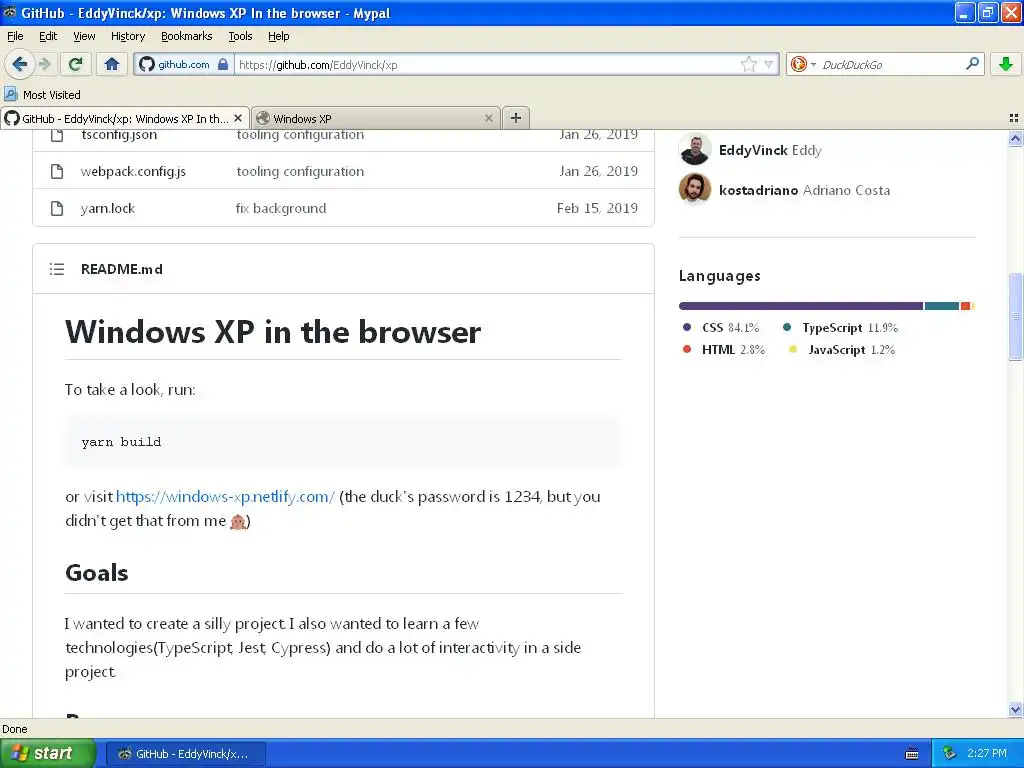Open kostadriano contributor profile link
Image resolution: width=1024 pixels, height=768 pixels.
pos(804,190)
